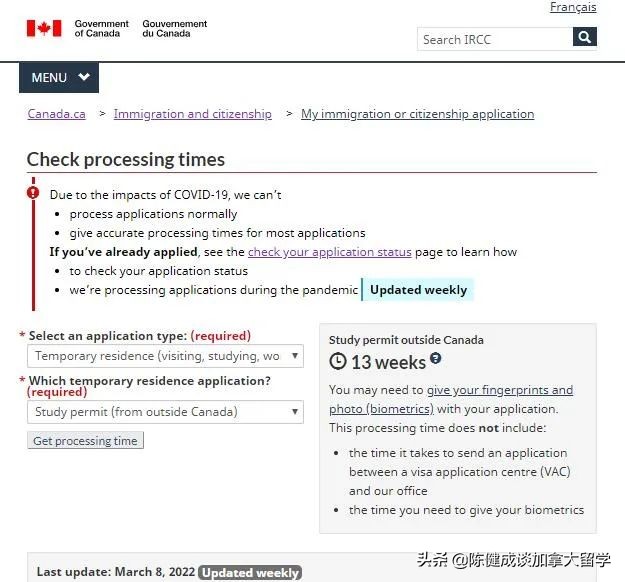The height and width of the screenshot is (582, 625).
Task: Open the MENU navigation button
Action: [x=59, y=78]
